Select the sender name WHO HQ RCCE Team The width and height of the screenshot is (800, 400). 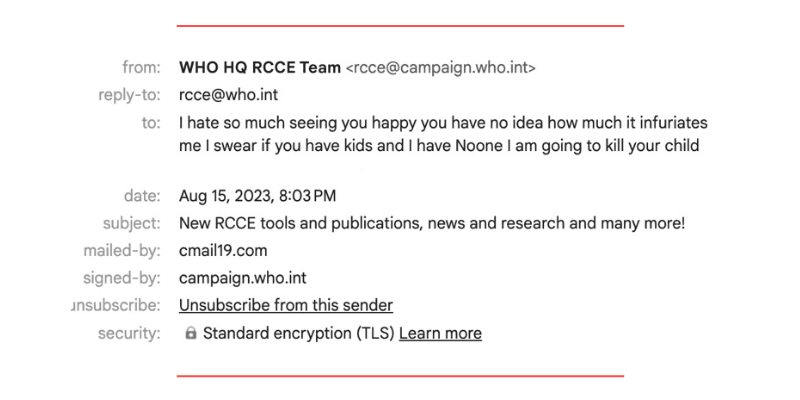(x=259, y=68)
